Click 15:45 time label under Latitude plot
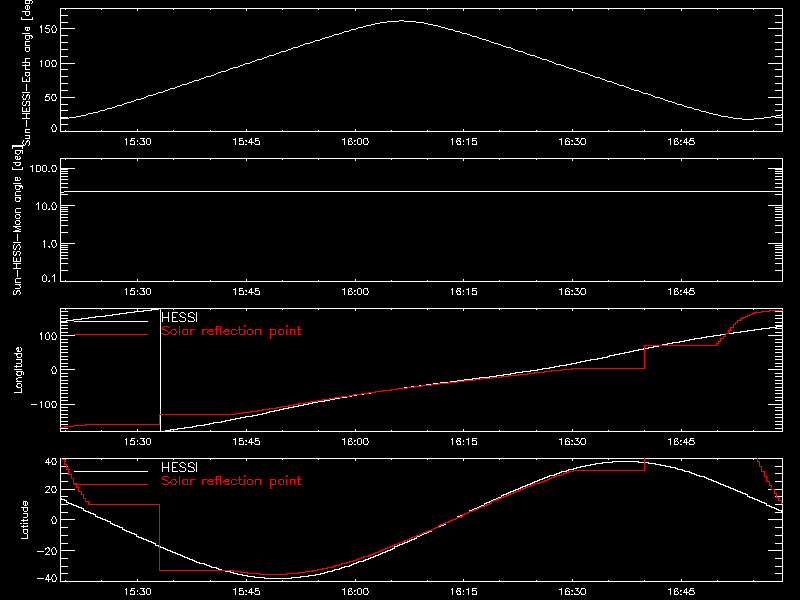 pos(246,592)
